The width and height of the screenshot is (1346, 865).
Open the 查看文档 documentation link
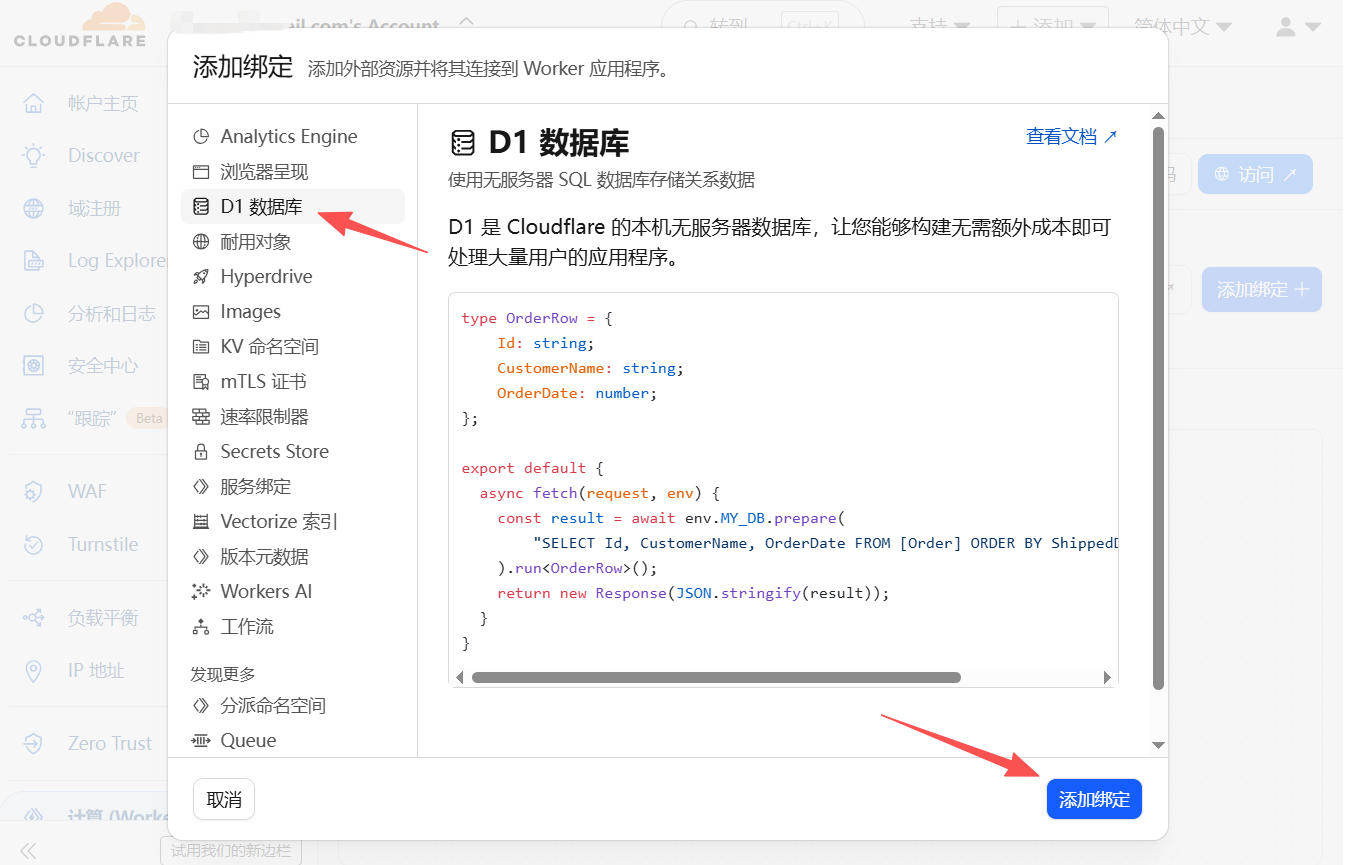point(1071,137)
